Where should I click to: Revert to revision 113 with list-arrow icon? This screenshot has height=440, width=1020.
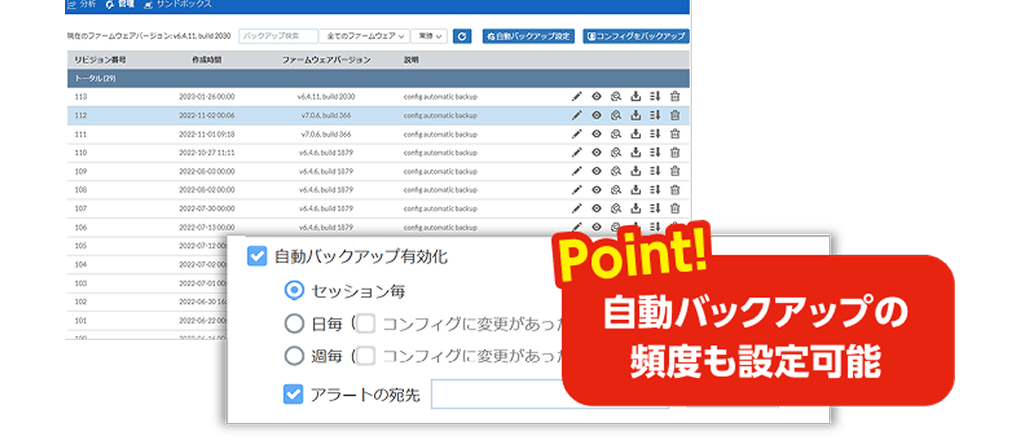655,96
